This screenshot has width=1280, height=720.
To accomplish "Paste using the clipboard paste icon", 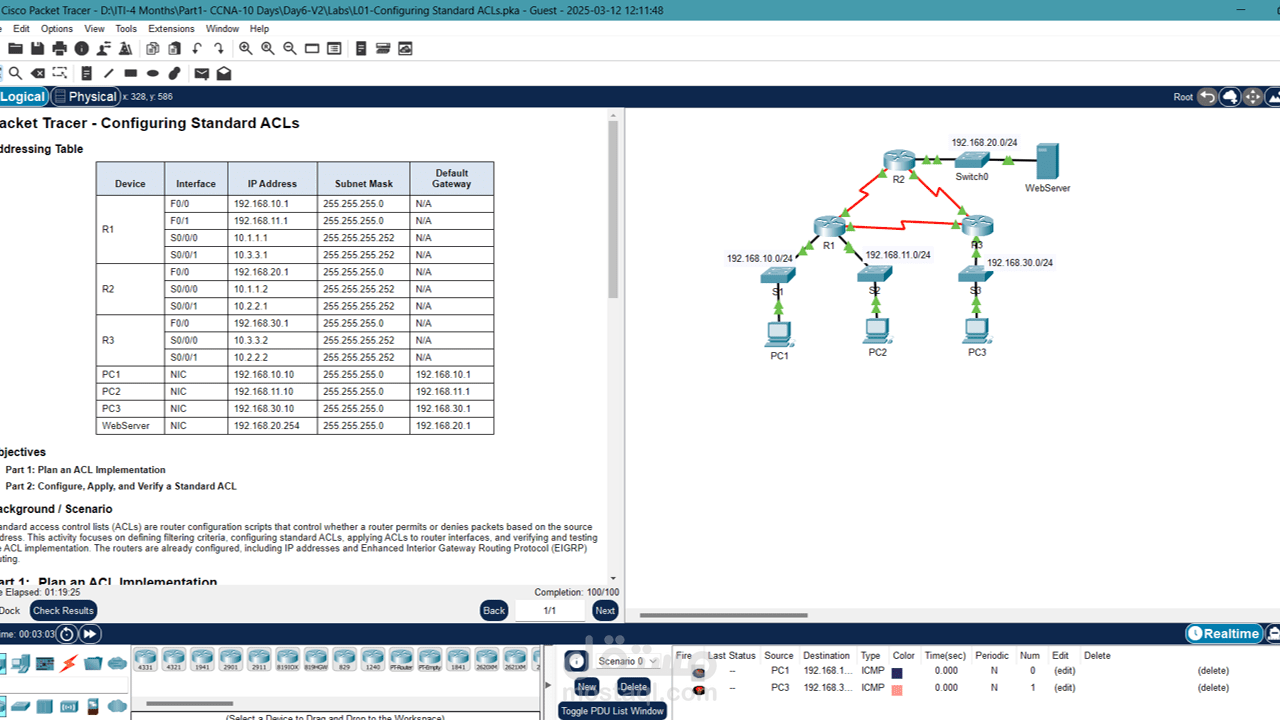I will tap(175, 48).
